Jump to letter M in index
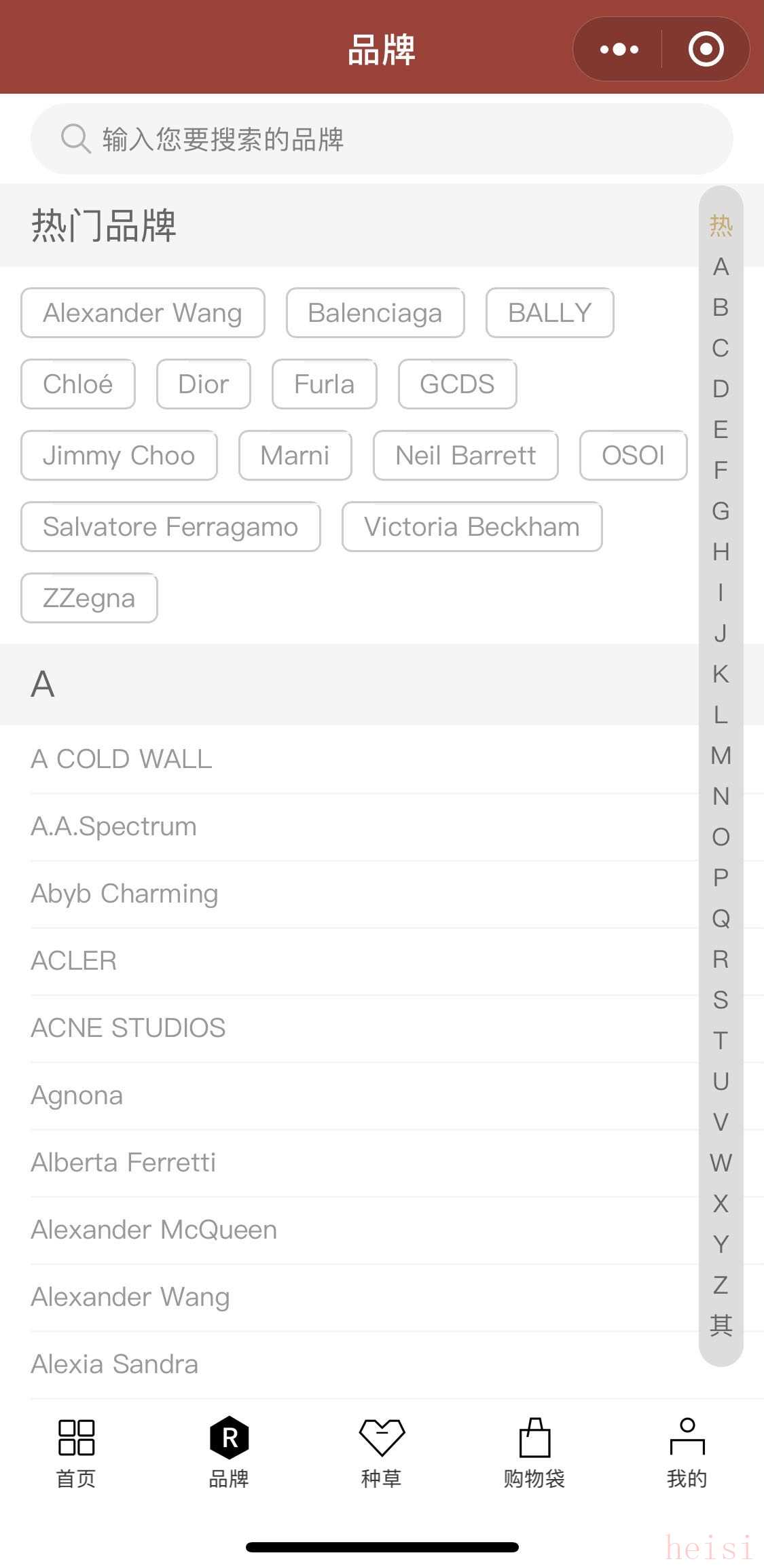The height and width of the screenshot is (1568, 764). click(x=721, y=755)
